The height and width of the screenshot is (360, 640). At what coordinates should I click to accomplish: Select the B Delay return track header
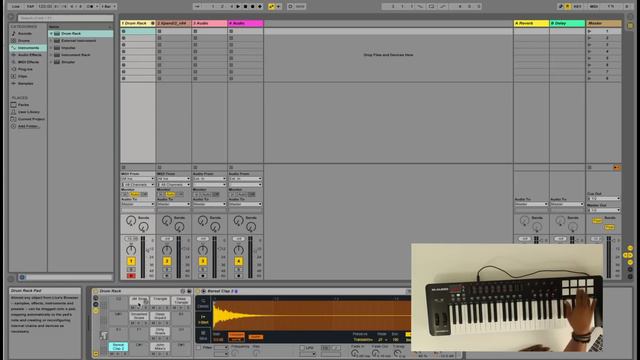click(x=567, y=23)
